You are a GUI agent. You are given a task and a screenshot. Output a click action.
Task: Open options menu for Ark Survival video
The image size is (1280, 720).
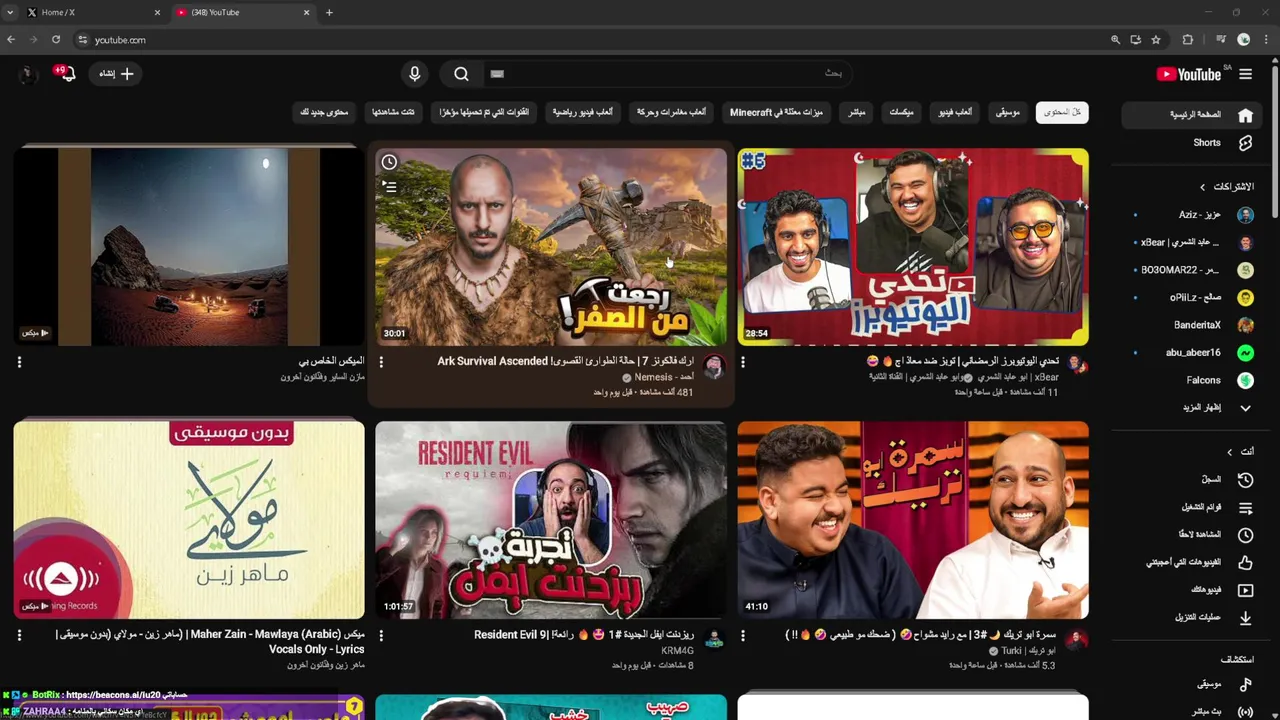[x=381, y=362]
